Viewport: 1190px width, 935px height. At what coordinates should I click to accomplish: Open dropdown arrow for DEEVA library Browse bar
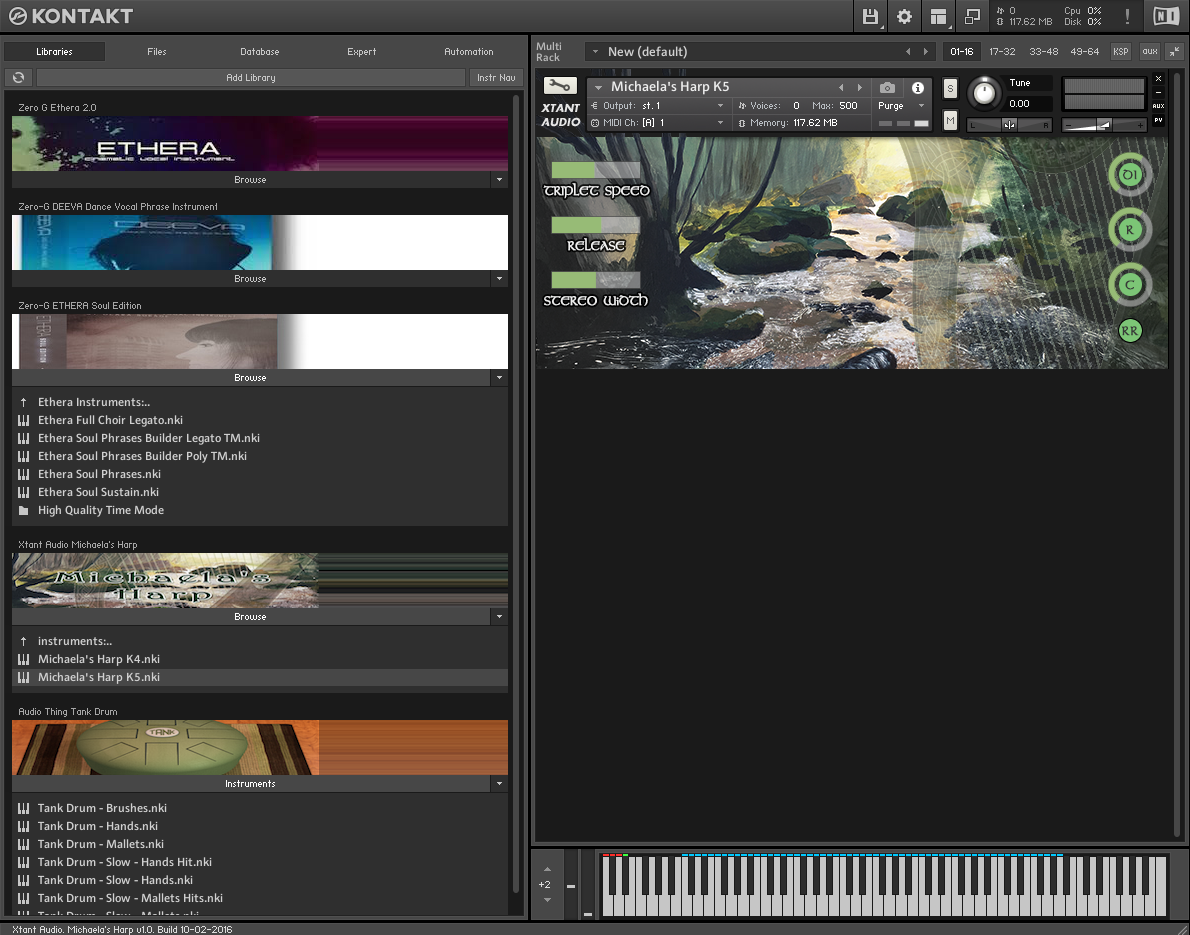pos(499,279)
